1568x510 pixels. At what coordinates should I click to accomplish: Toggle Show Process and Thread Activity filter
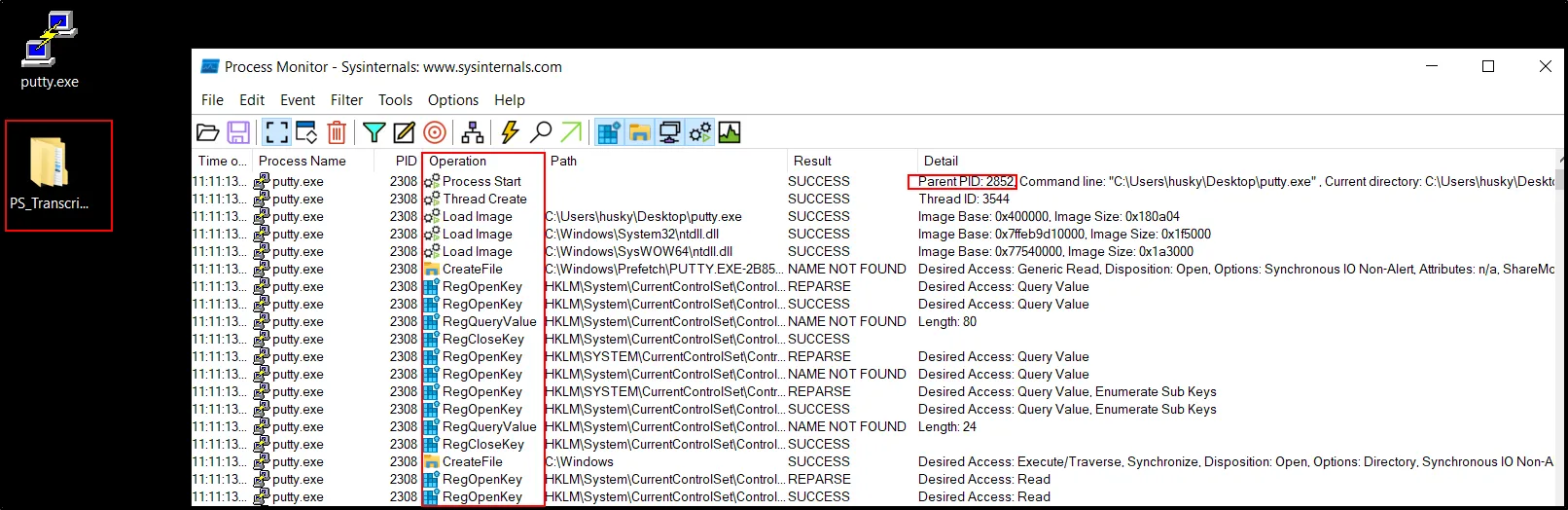click(x=699, y=132)
